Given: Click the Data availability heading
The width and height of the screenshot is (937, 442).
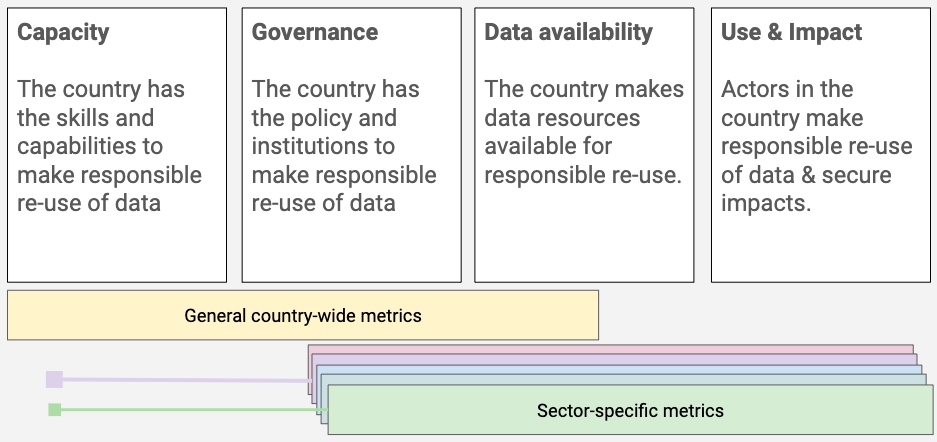Looking at the screenshot, I should coord(568,32).
